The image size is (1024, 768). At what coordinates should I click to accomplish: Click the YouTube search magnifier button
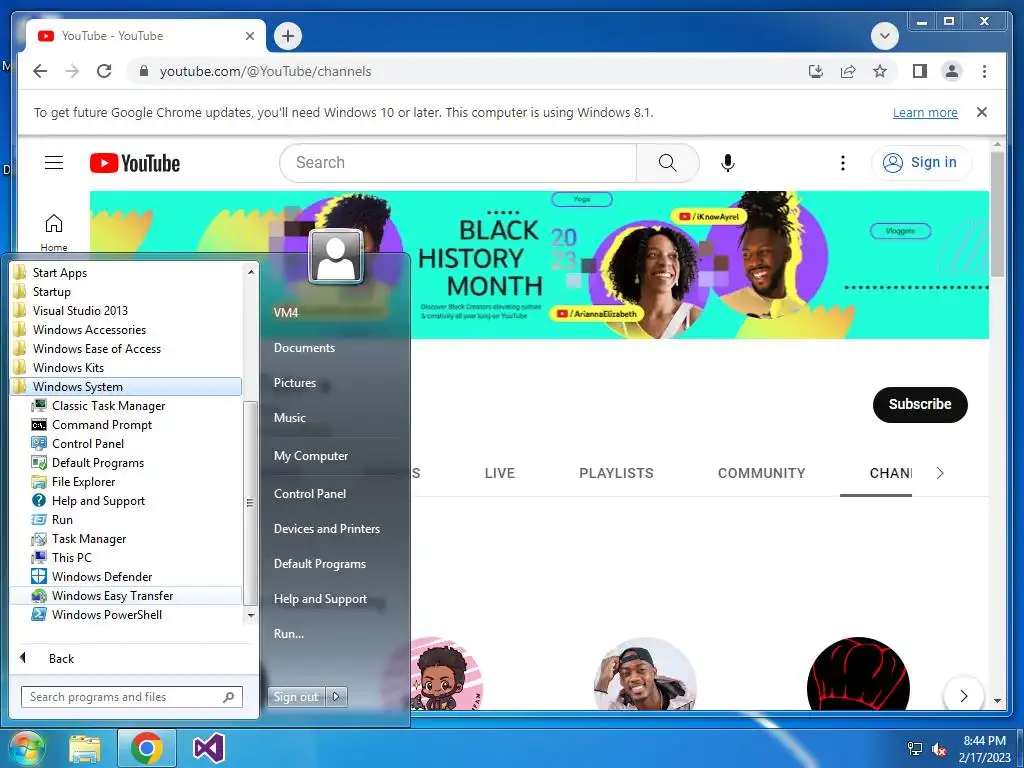pyautogui.click(x=667, y=163)
